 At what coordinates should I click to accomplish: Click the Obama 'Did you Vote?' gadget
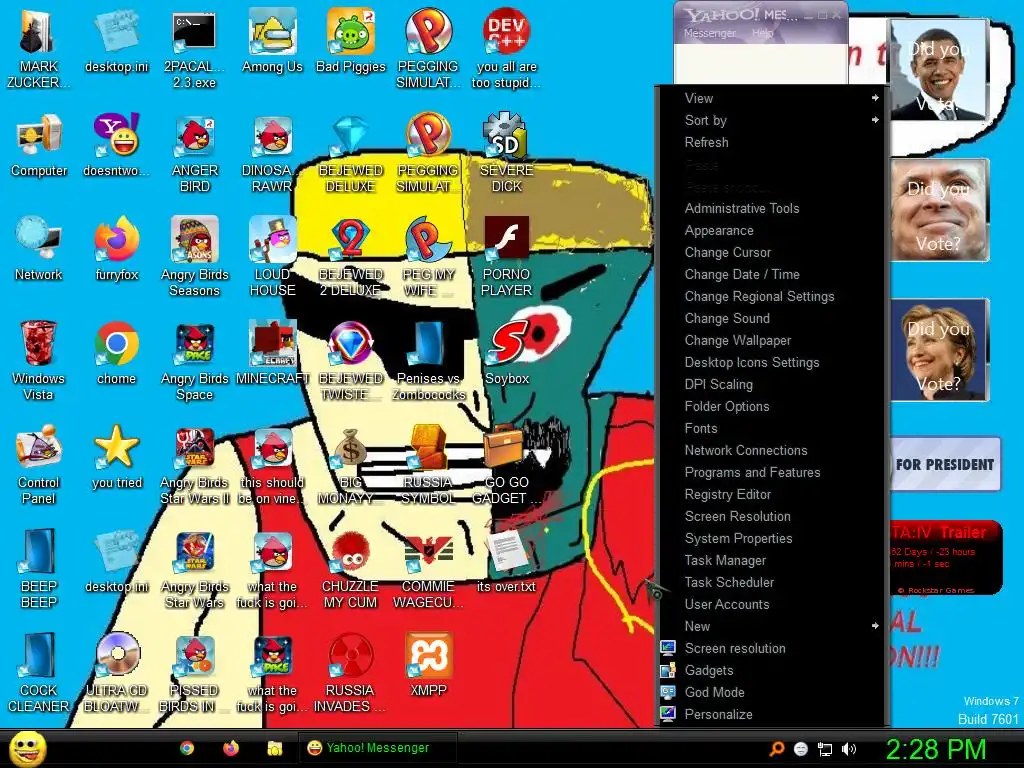938,71
